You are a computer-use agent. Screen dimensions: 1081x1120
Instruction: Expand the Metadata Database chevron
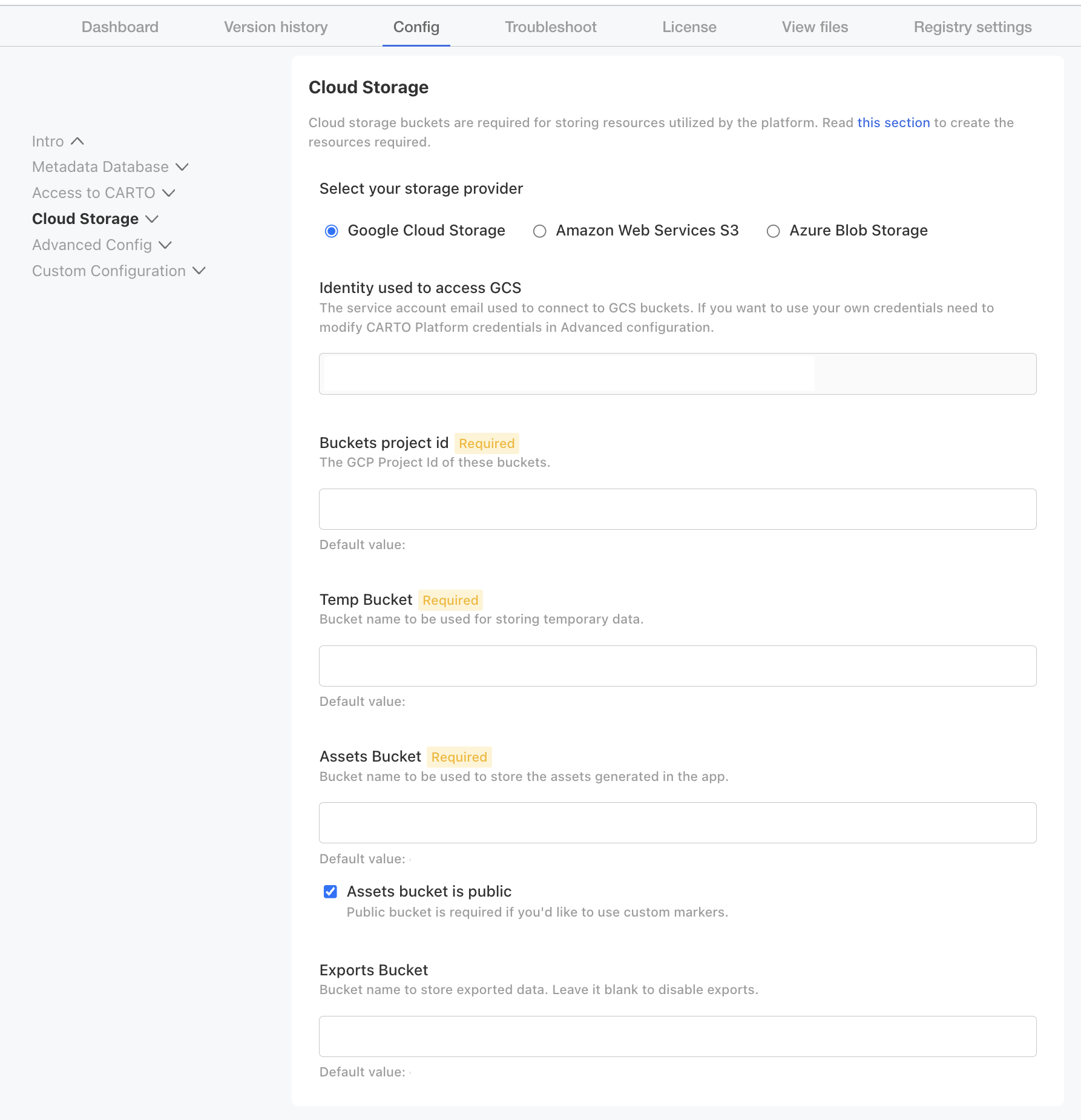pyautogui.click(x=182, y=167)
